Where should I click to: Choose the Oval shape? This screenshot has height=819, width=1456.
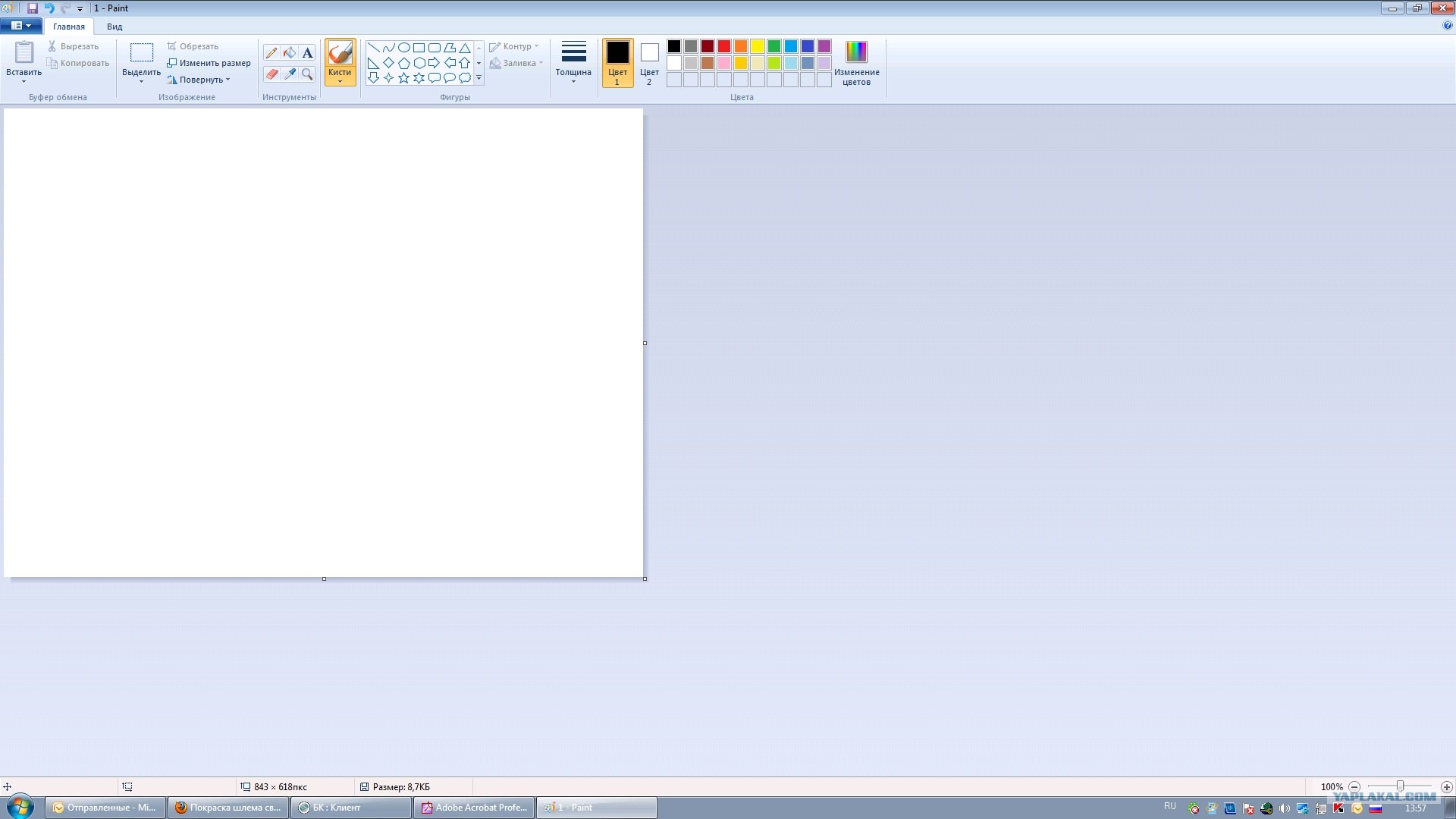pyautogui.click(x=403, y=48)
